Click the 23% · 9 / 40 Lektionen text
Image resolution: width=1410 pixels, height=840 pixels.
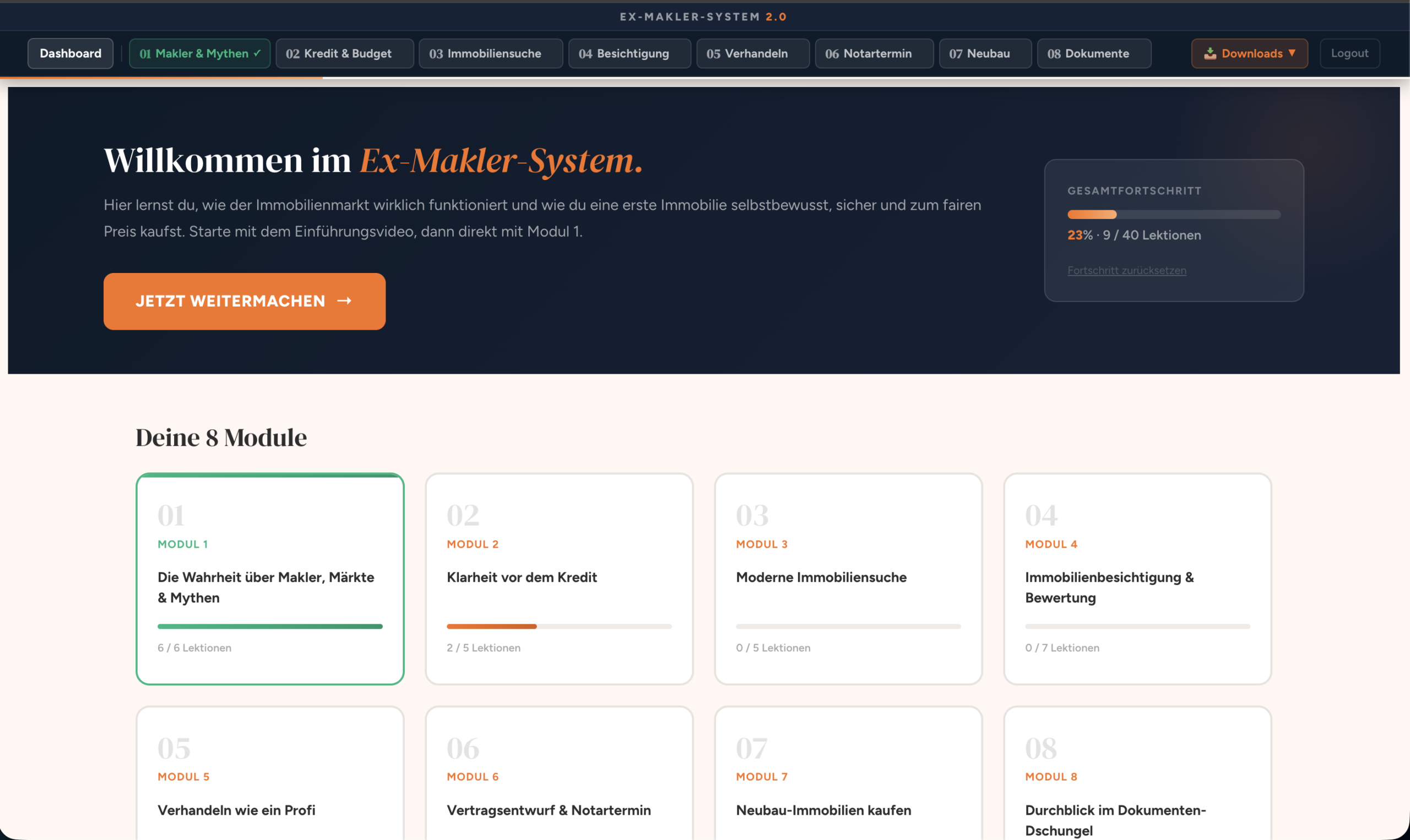(1134, 235)
